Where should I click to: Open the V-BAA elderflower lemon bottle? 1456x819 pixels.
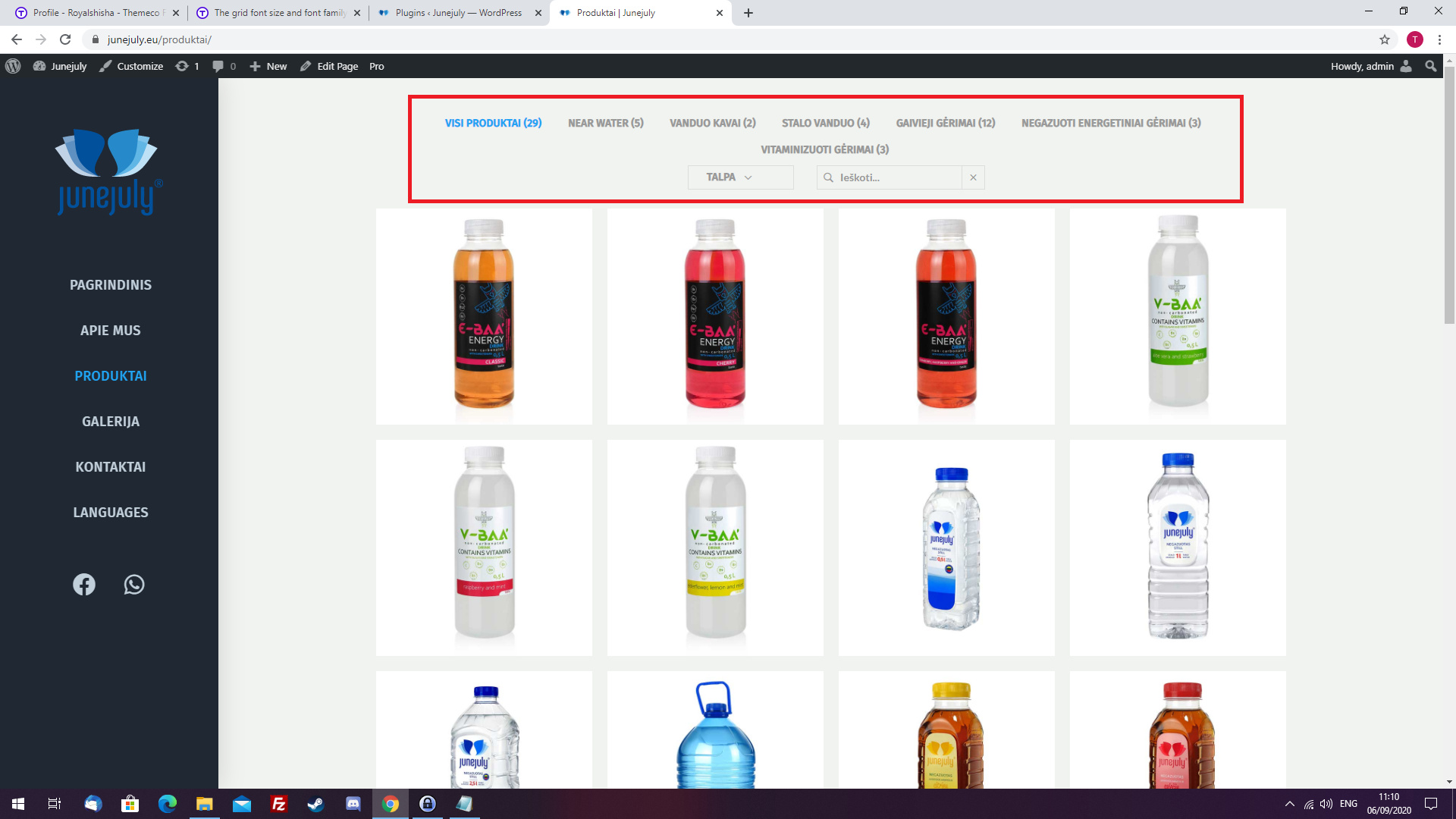(715, 548)
